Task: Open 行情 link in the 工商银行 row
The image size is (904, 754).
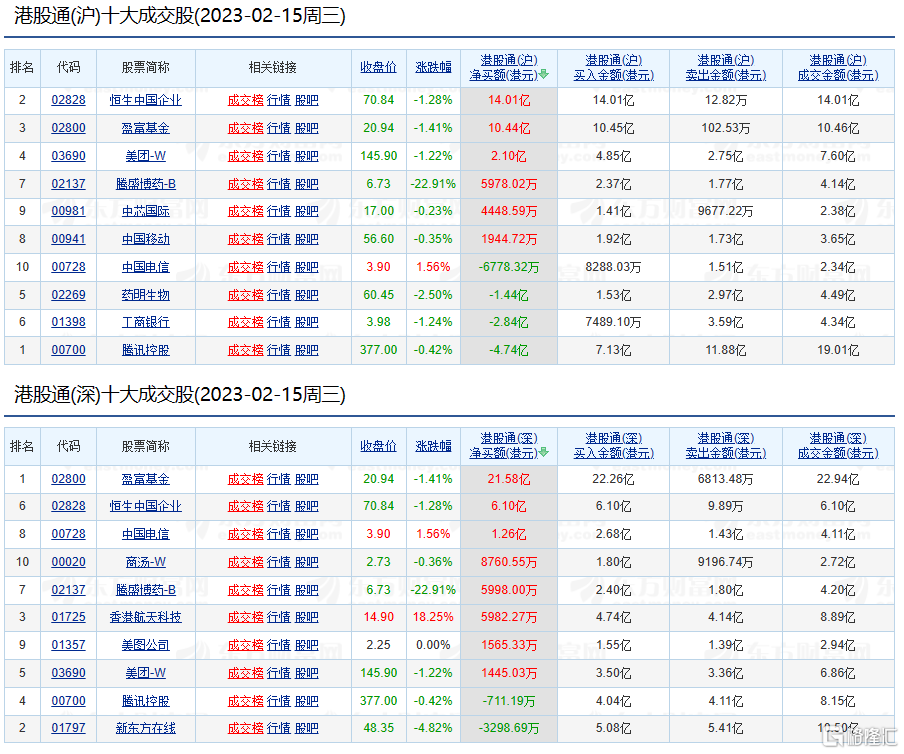Action: click(279, 322)
